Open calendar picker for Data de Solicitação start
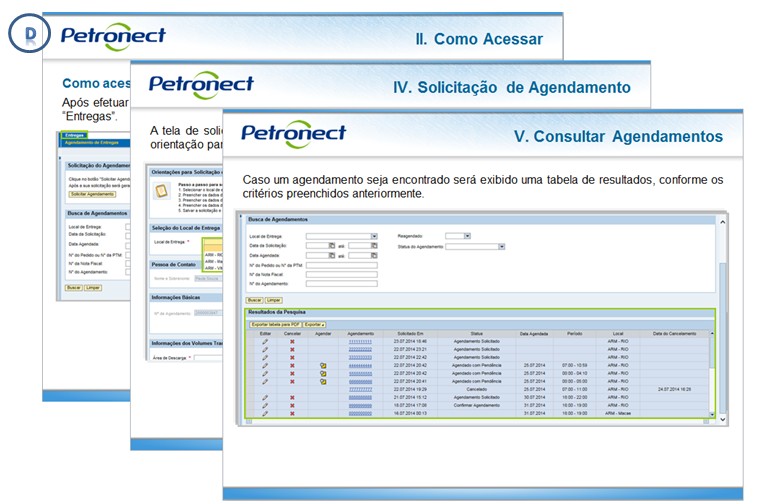This screenshot has height=504, width=762. pyautogui.click(x=332, y=246)
